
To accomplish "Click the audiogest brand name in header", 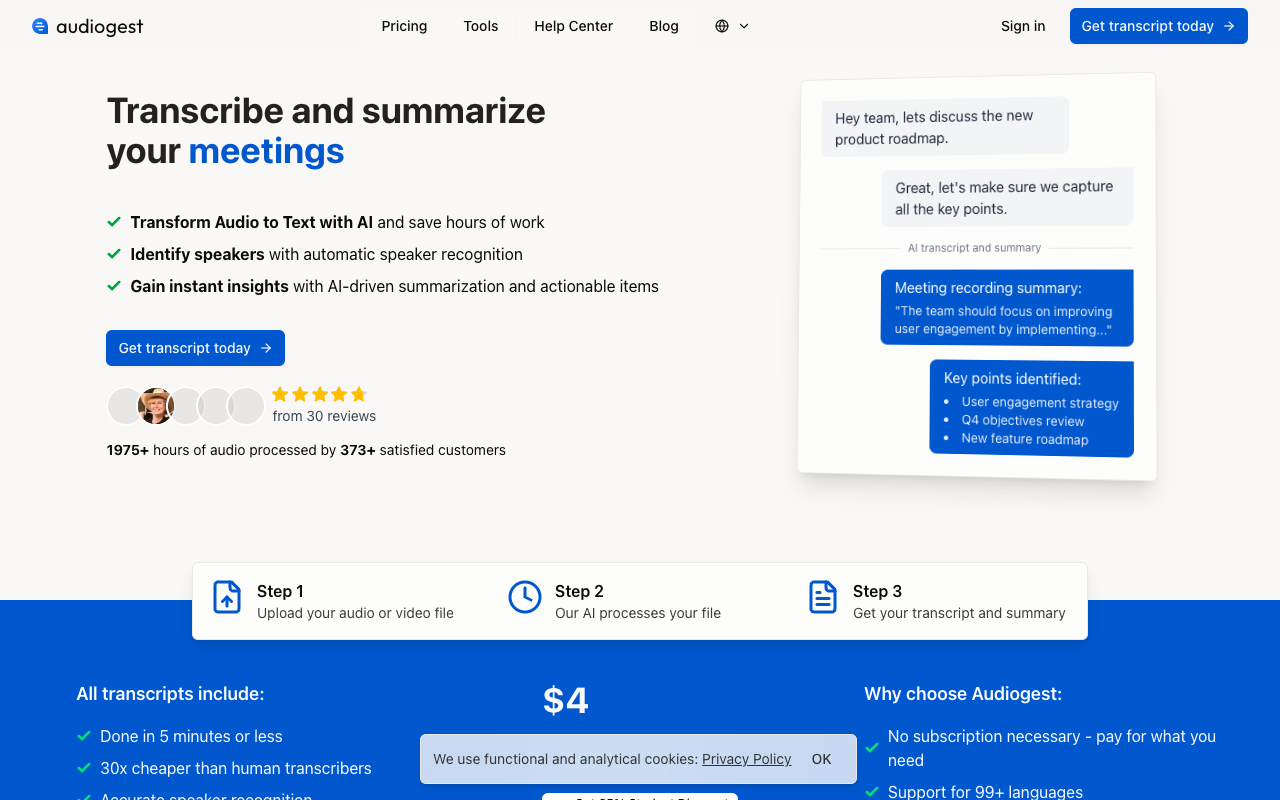I will pyautogui.click(x=100, y=27).
